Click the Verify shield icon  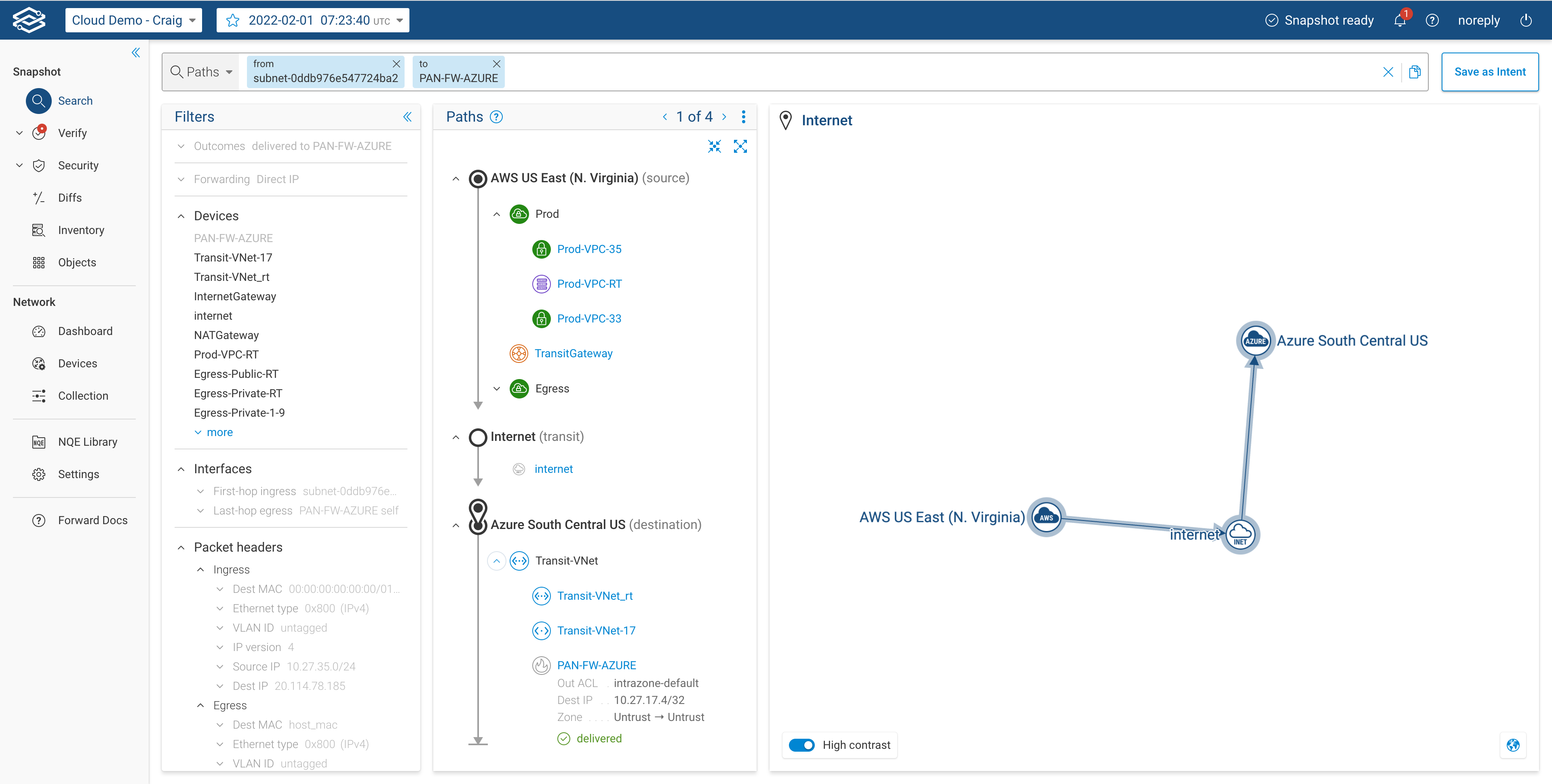38,133
